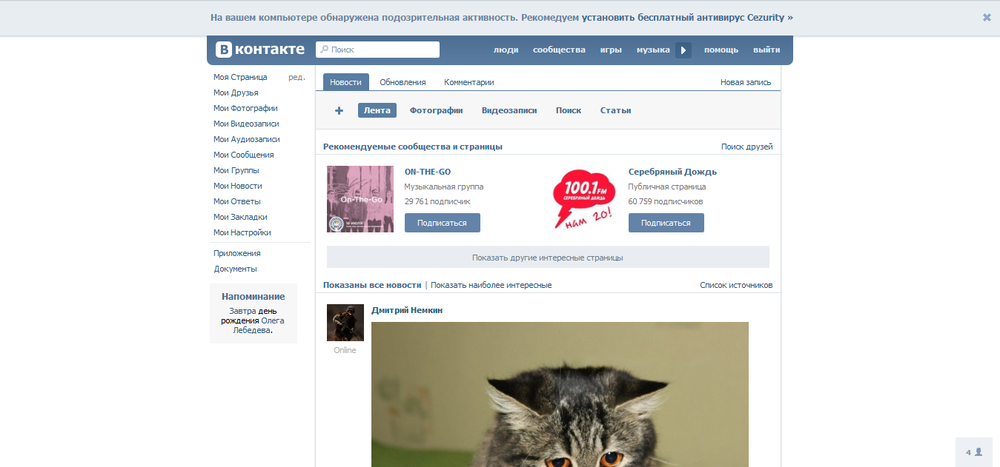Close the suspicious activity warning banner
Viewport: 1000px width, 467px height.
coord(986,17)
